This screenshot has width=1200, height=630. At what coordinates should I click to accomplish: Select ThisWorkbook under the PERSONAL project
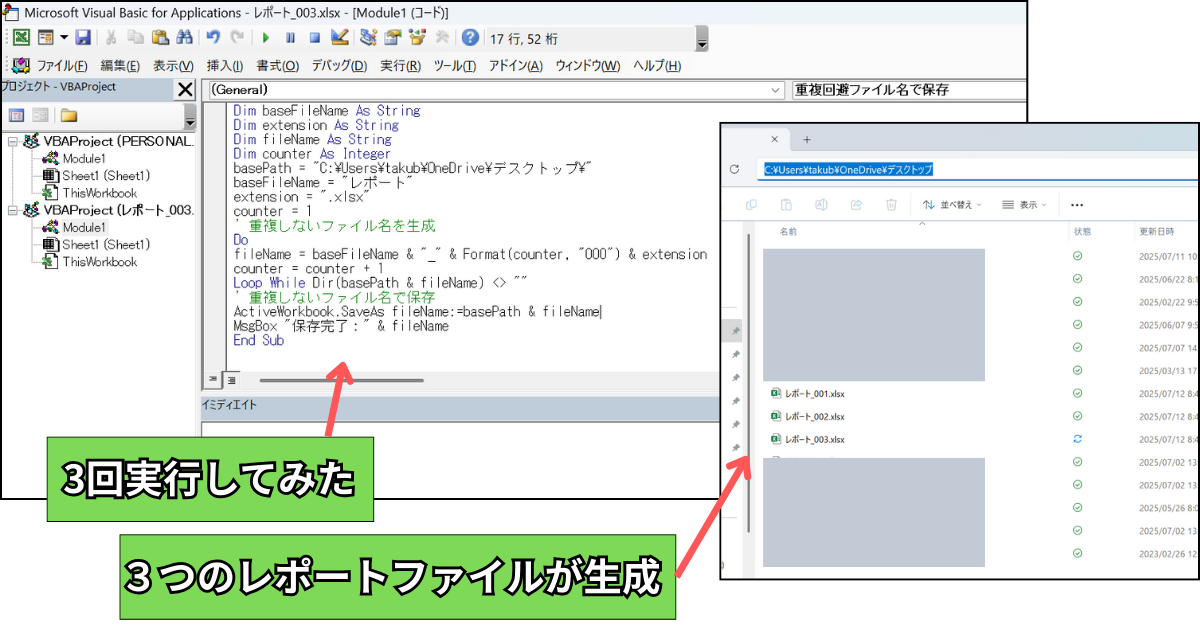pyautogui.click(x=90, y=193)
